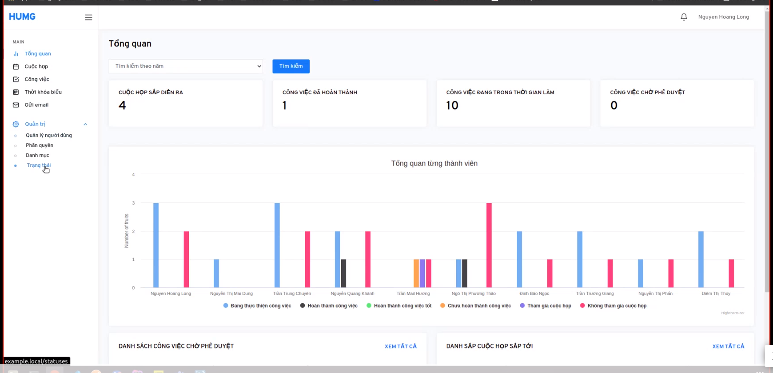Click the purple Tham gia cuộc họp legend swatch
Image resolution: width=773 pixels, height=373 pixels.
(523, 305)
